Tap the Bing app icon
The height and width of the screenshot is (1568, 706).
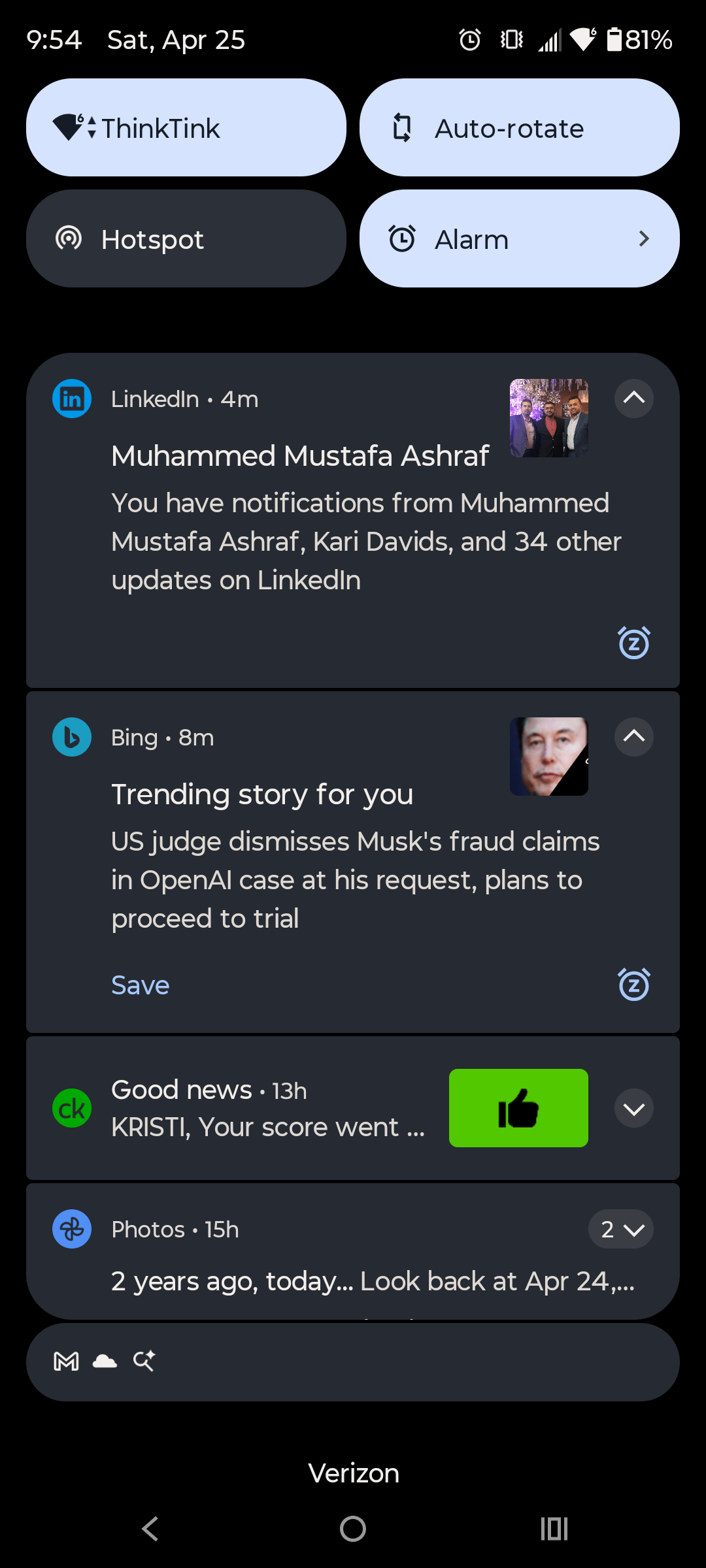(x=72, y=737)
